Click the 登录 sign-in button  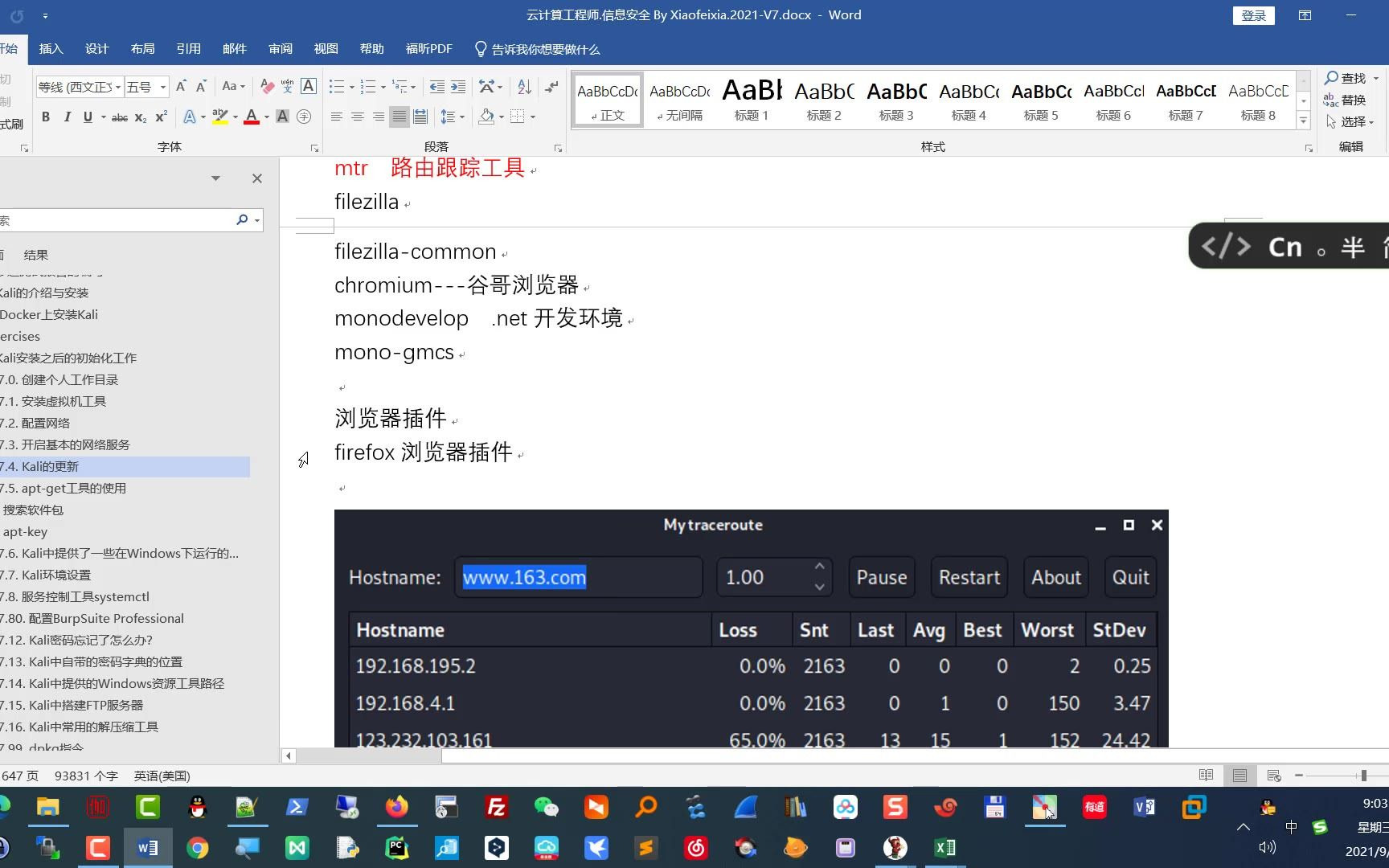tap(1253, 15)
